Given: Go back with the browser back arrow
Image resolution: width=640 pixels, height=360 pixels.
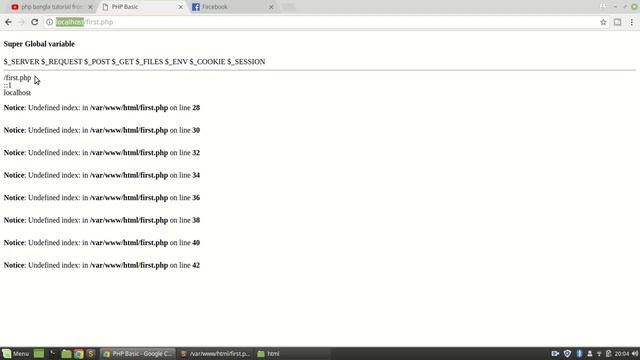Looking at the screenshot, I should coord(8,22).
